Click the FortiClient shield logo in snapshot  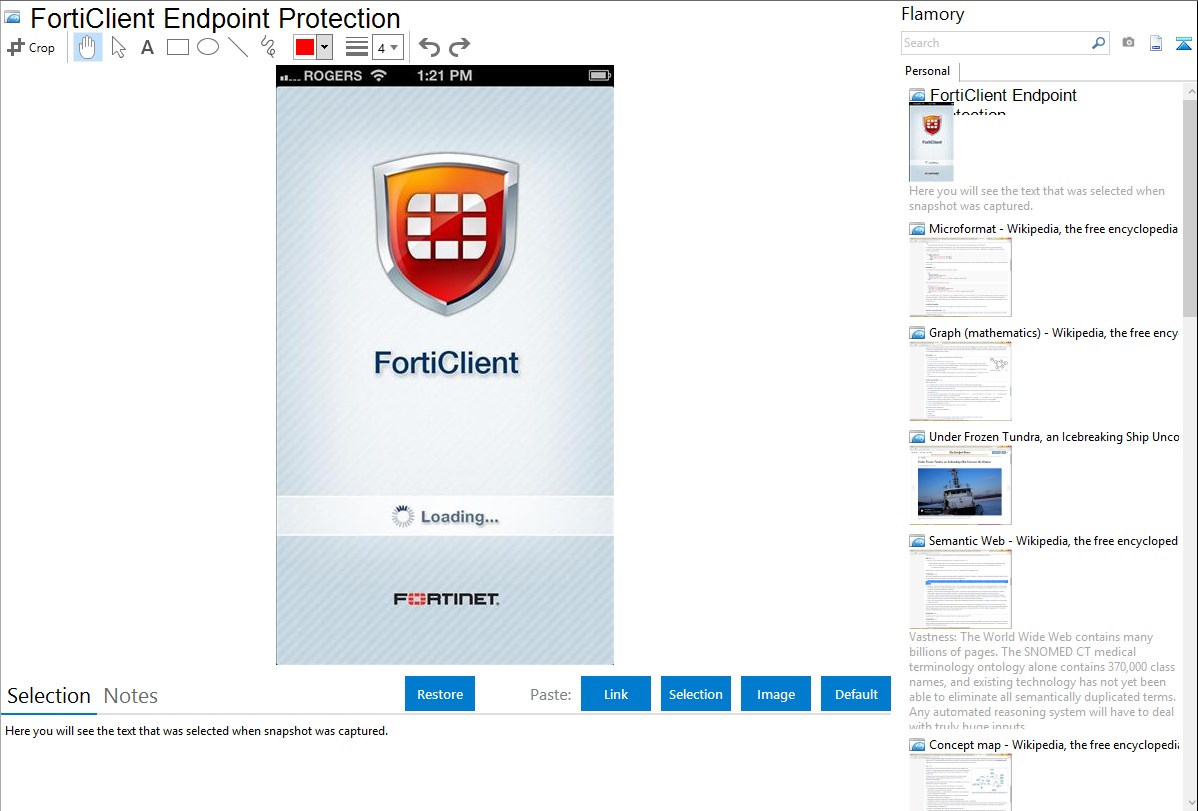[x=446, y=234]
